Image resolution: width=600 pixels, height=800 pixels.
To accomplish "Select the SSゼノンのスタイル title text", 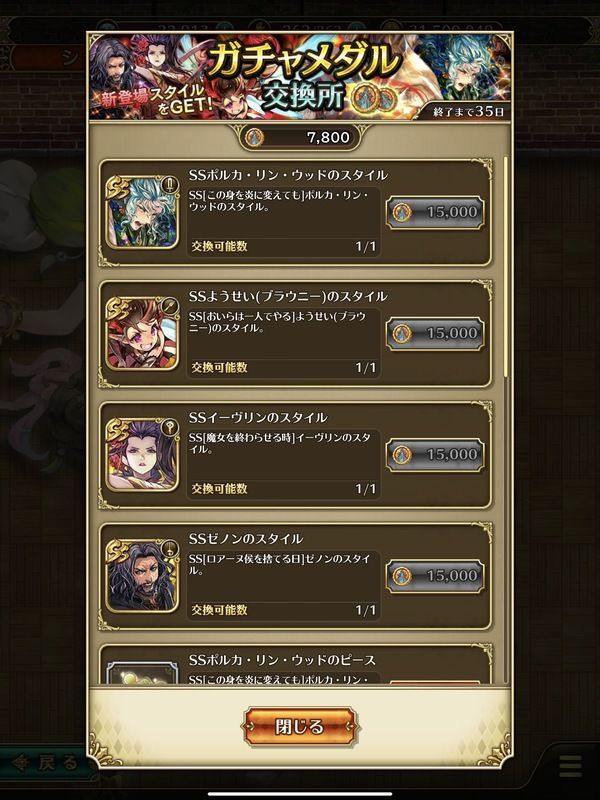I will tap(246, 539).
